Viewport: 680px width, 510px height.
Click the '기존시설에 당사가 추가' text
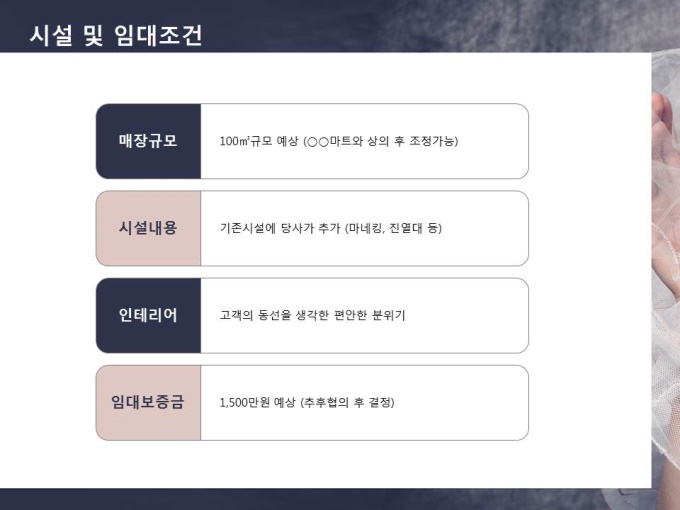[x=279, y=228]
